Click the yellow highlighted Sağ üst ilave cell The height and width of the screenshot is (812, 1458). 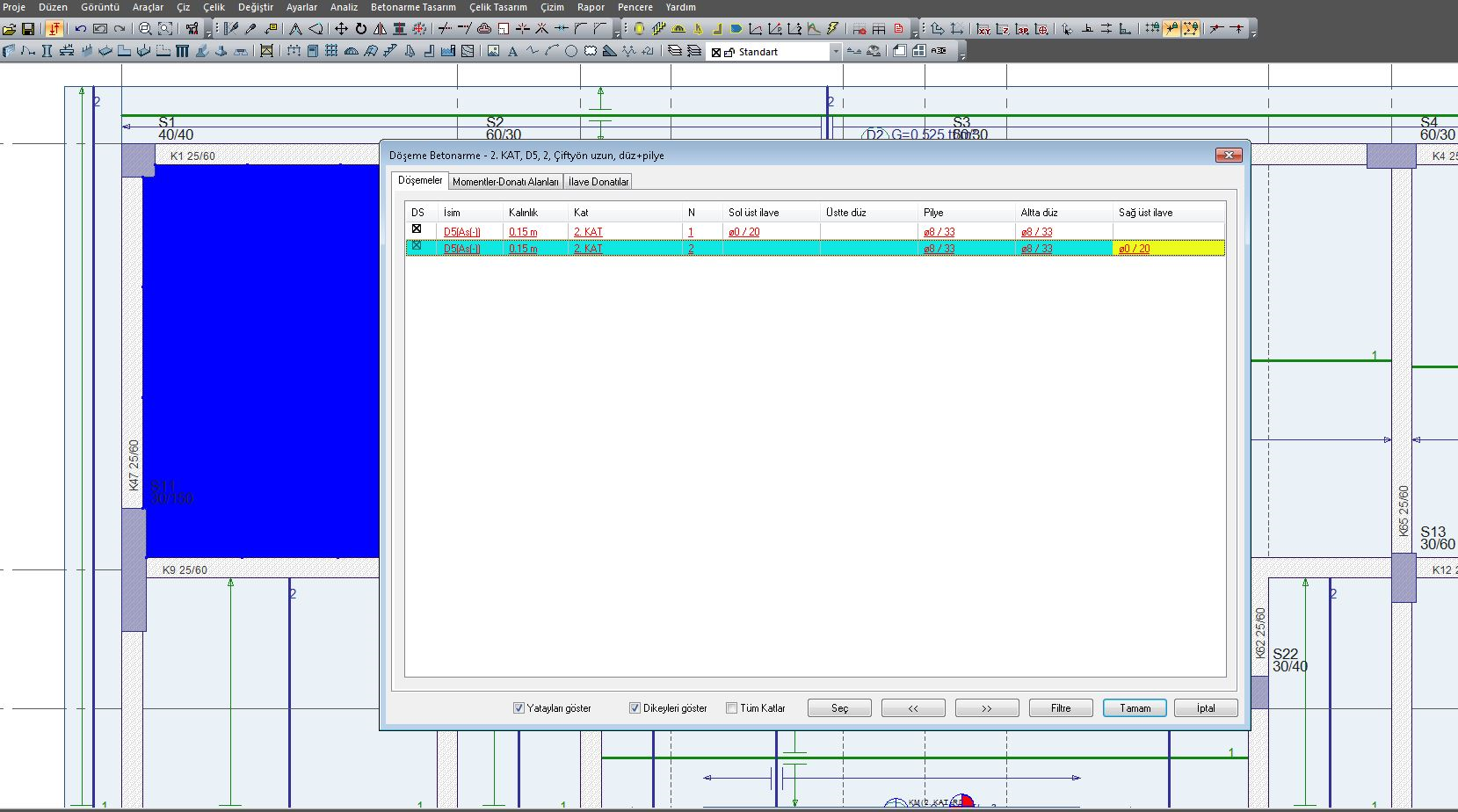[x=1168, y=249]
